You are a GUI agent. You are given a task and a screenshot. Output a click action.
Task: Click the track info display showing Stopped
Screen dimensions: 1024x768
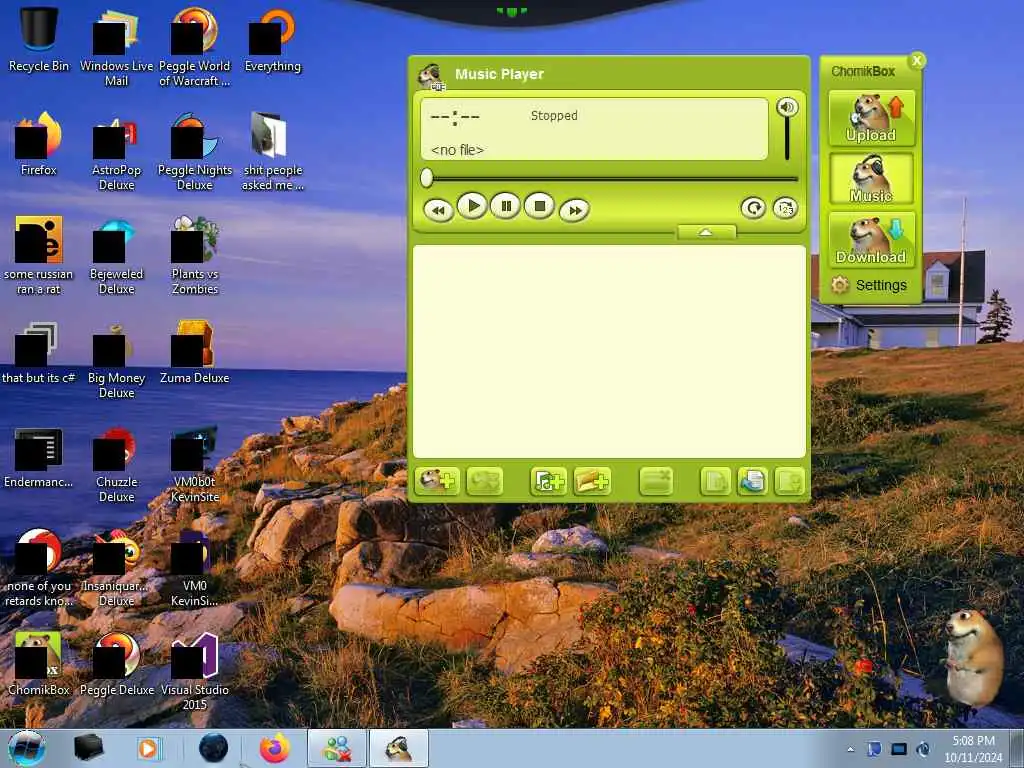(594, 129)
